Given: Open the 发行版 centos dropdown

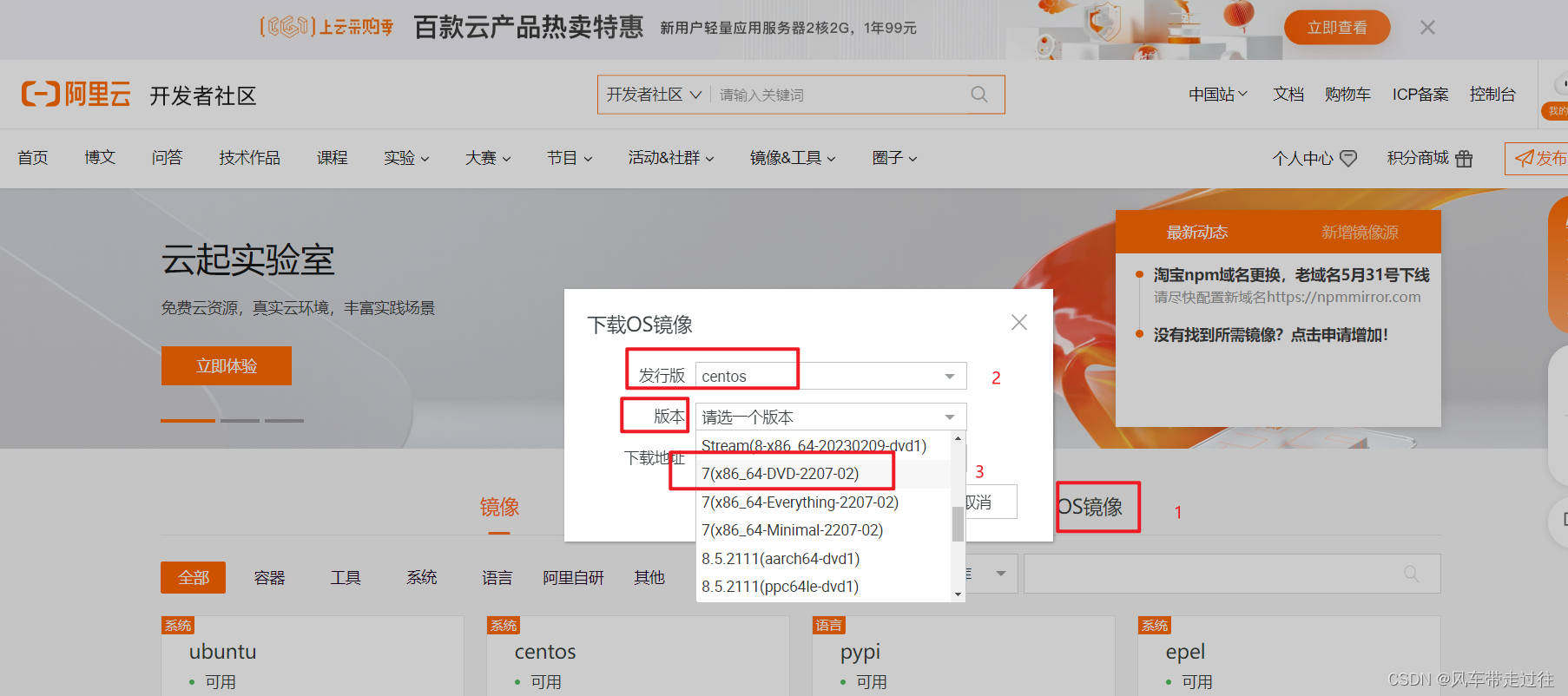Looking at the screenshot, I should click(x=831, y=376).
